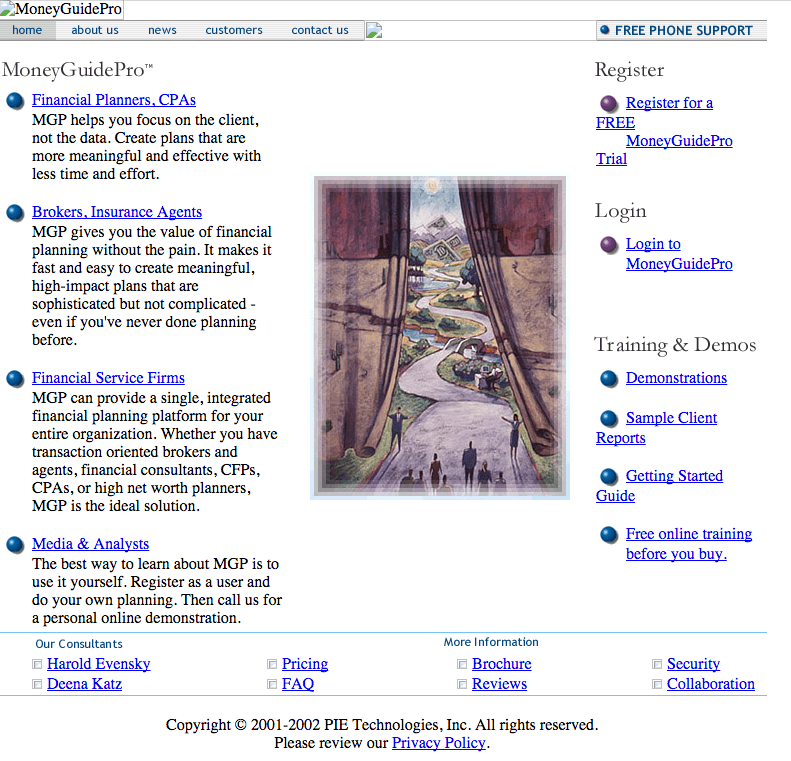Review the Privacy Policy link
The height and width of the screenshot is (761, 791).
click(x=439, y=743)
